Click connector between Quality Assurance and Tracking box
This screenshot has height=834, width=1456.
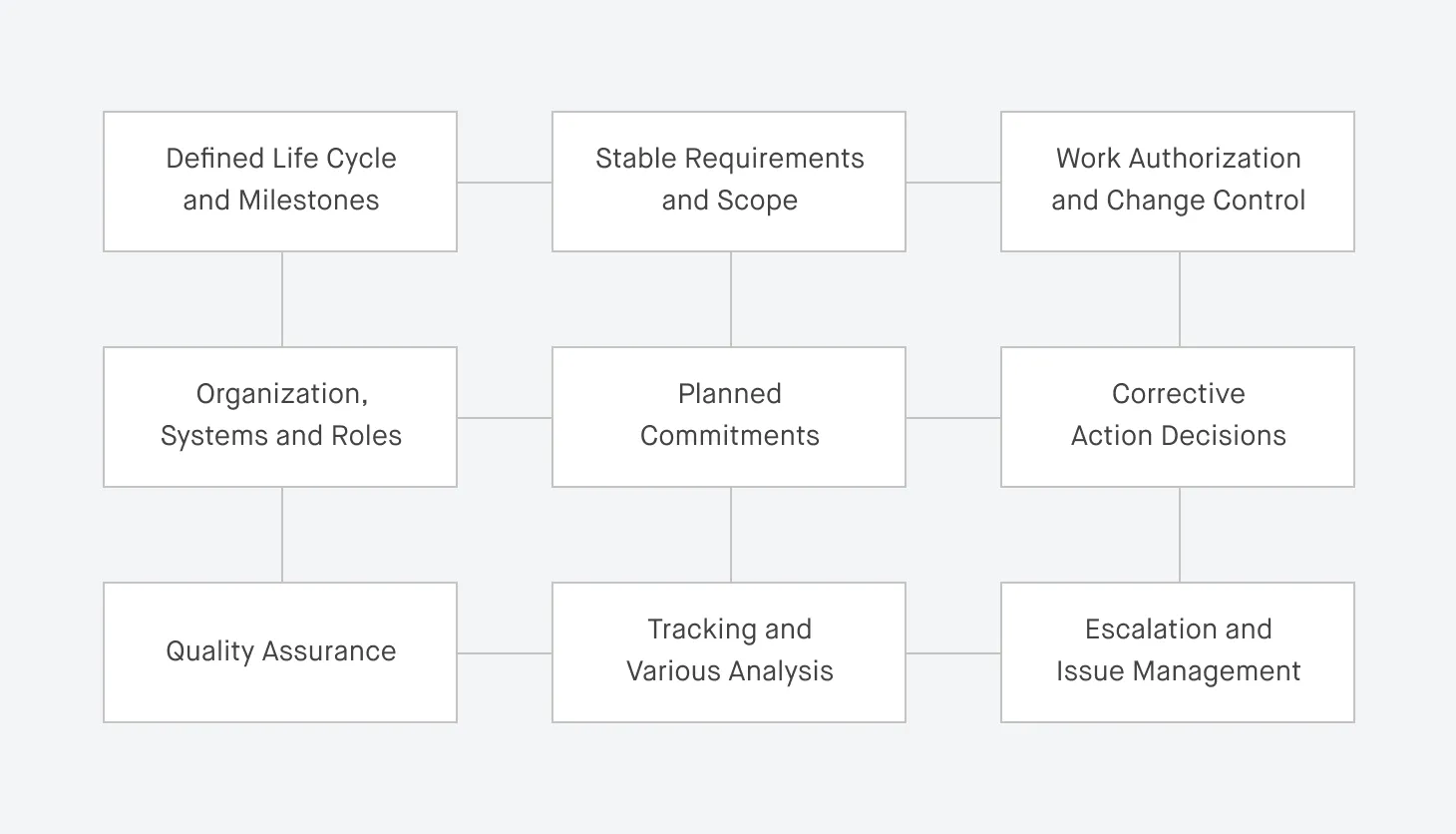point(505,653)
